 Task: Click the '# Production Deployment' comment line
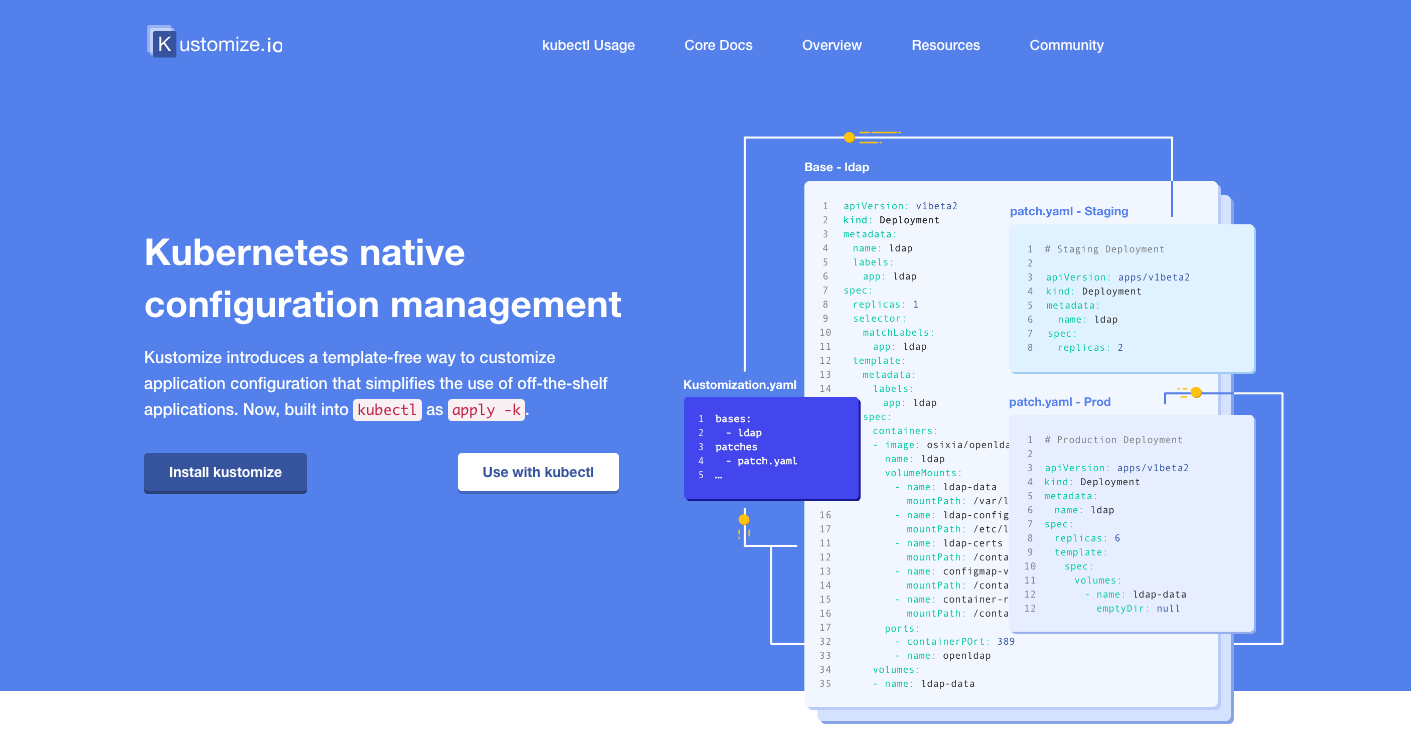click(1113, 439)
